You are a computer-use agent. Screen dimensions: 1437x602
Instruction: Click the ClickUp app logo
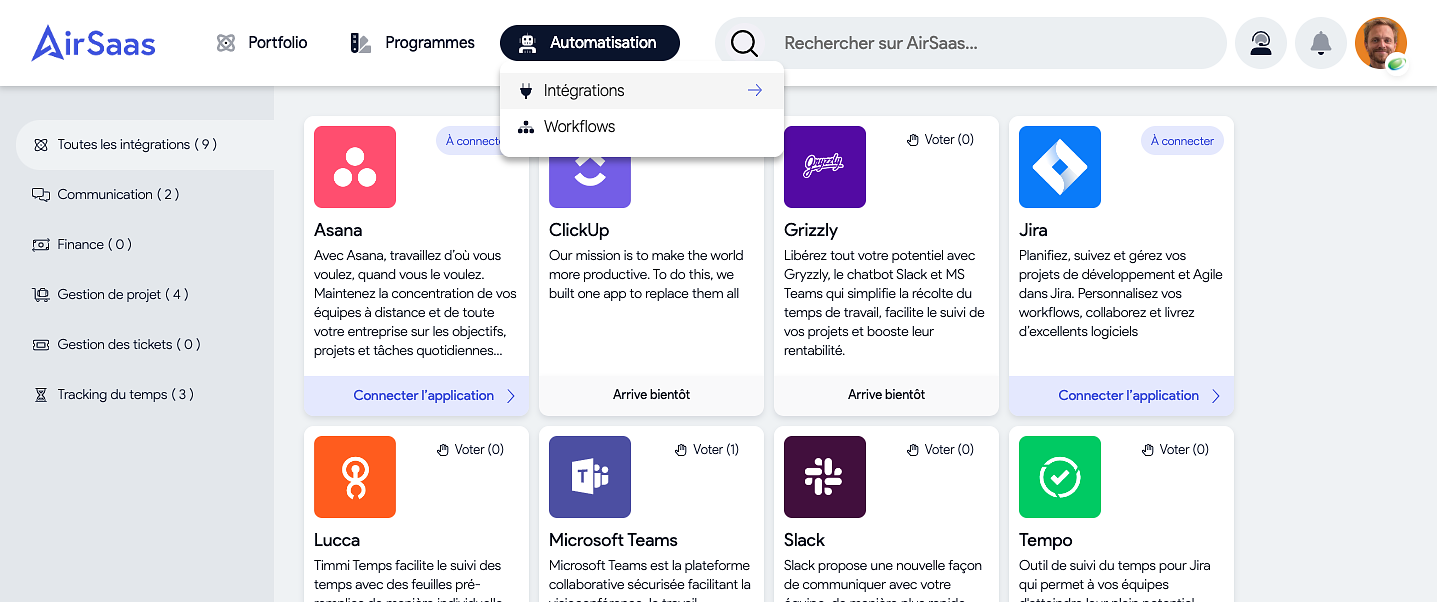pyautogui.click(x=590, y=182)
